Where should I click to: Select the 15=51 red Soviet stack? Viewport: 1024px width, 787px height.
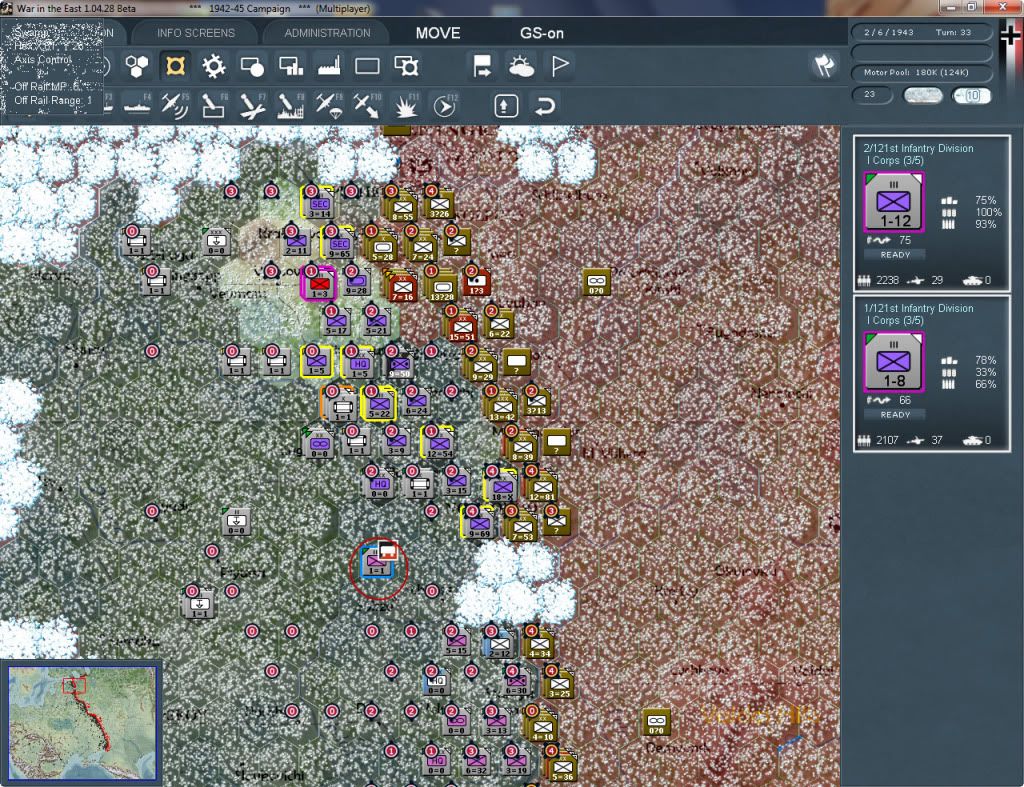pyautogui.click(x=462, y=325)
